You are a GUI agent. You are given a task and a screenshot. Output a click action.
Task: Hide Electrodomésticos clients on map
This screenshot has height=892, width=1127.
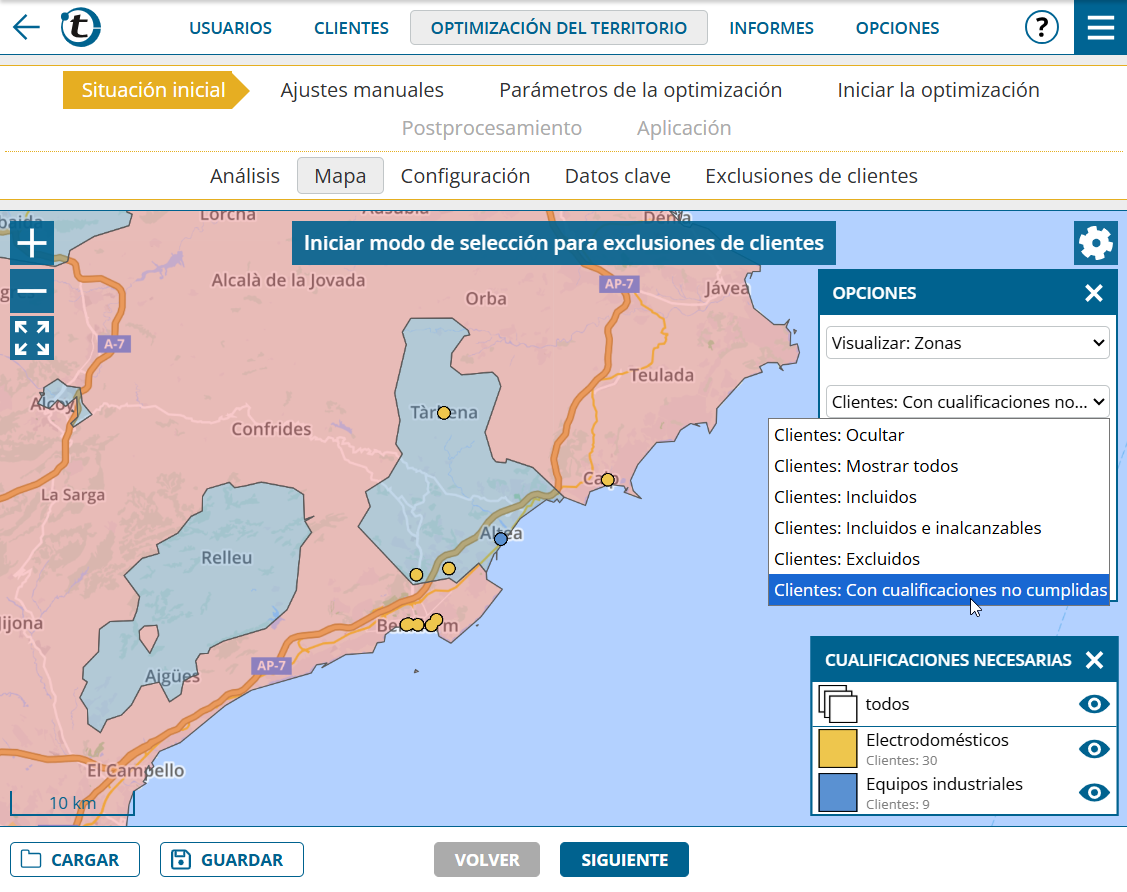1094,749
